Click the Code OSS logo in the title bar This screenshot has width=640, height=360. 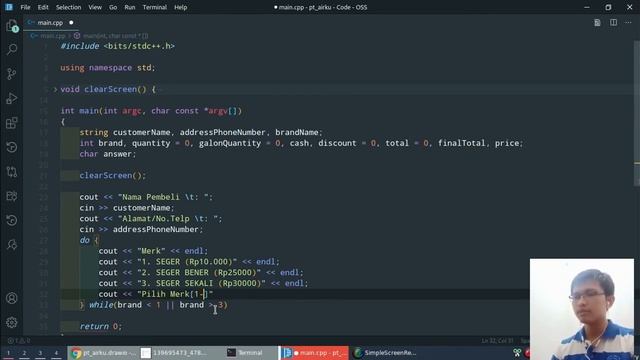(9, 7)
